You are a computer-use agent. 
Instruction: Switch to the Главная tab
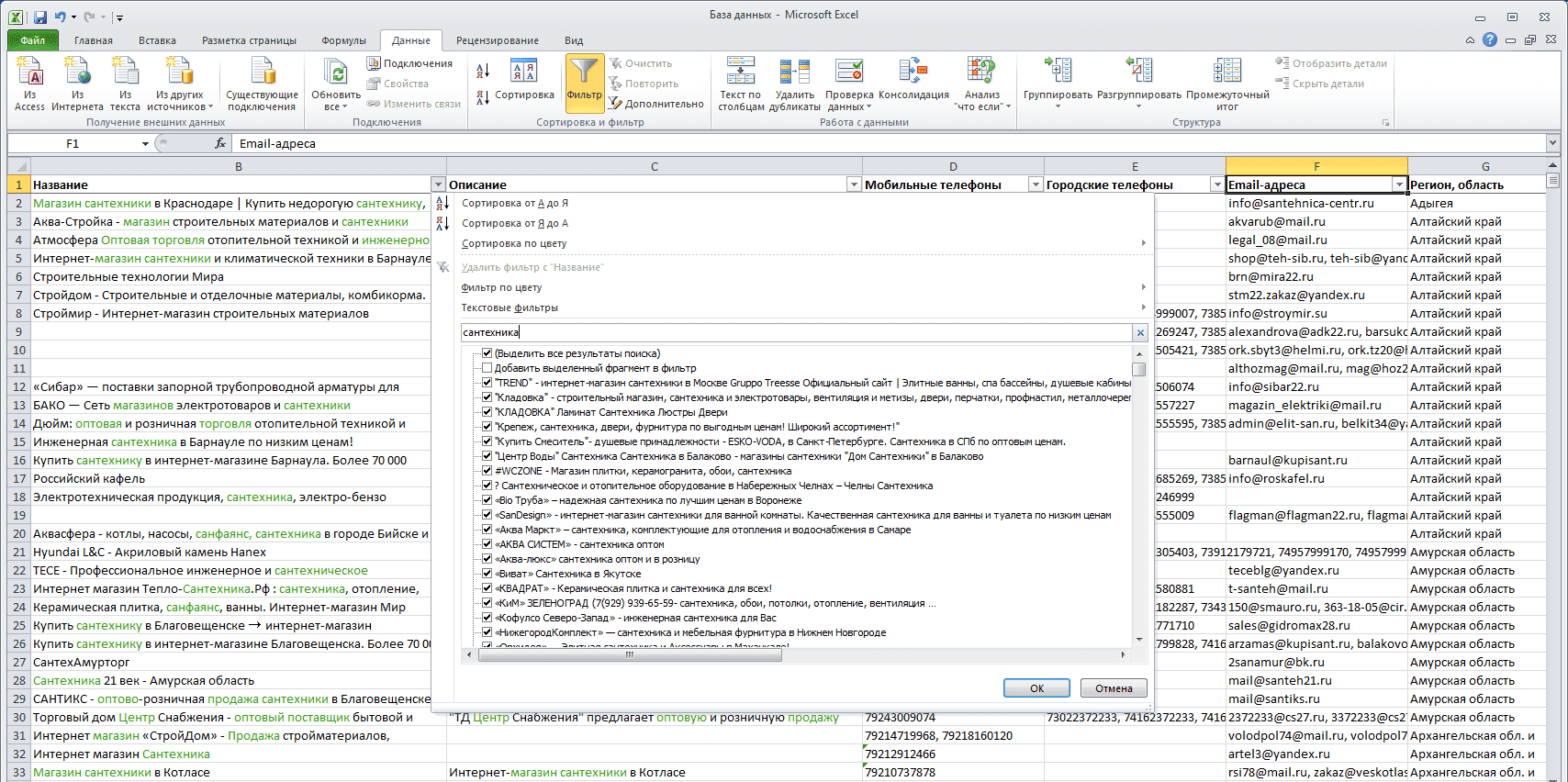click(x=94, y=40)
